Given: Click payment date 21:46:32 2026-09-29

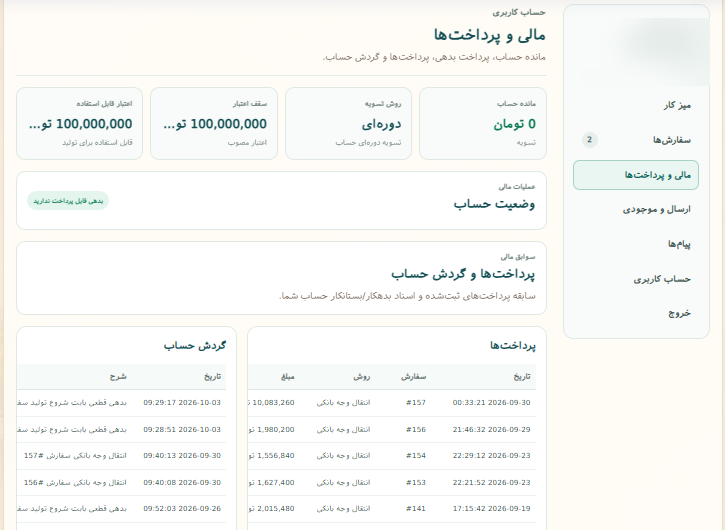Looking at the screenshot, I should tap(492, 429).
